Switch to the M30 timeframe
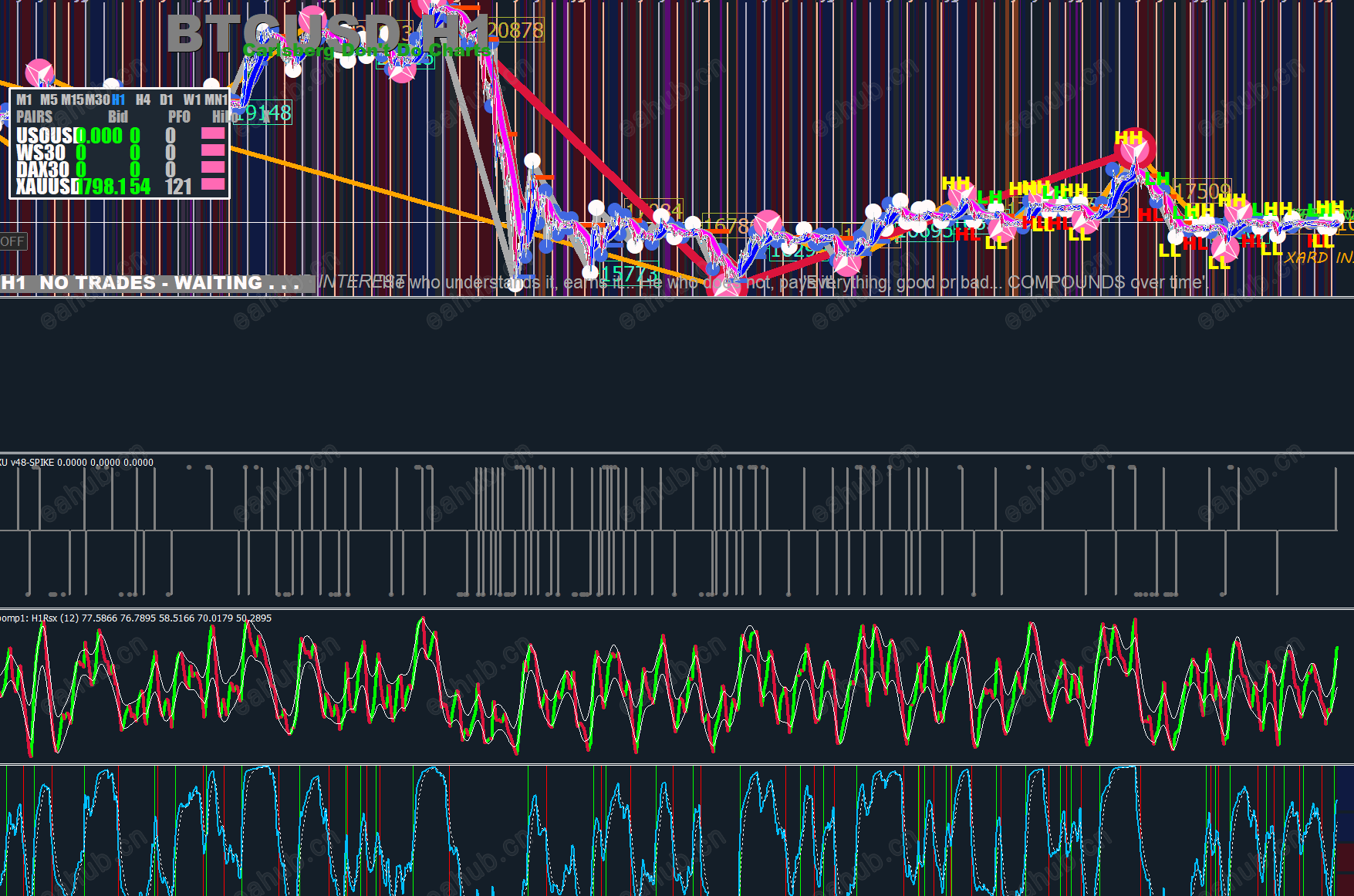1354x896 pixels. [97, 99]
